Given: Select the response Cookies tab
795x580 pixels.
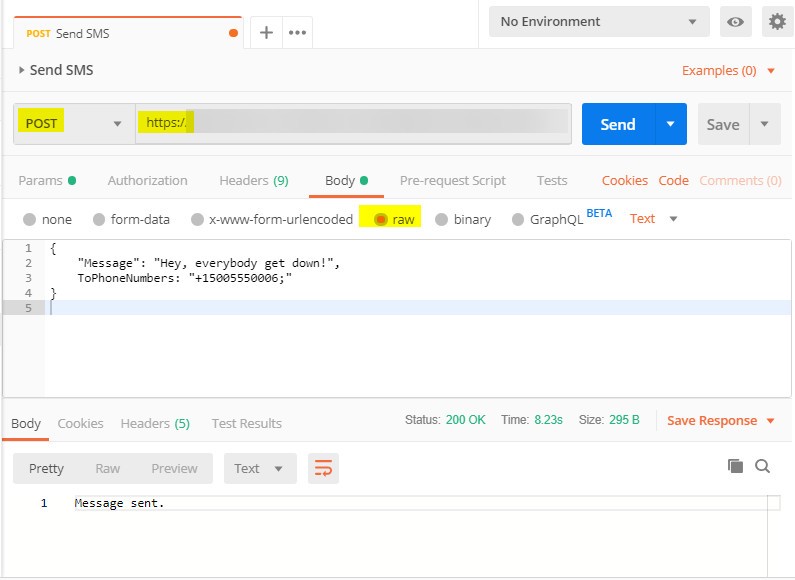Looking at the screenshot, I should (x=80, y=423).
